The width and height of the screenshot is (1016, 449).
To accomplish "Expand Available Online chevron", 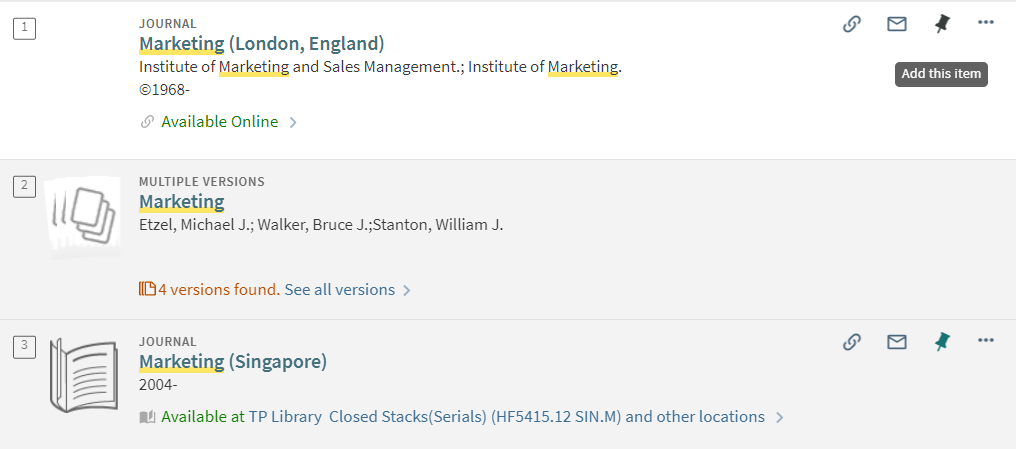I will pos(293,122).
